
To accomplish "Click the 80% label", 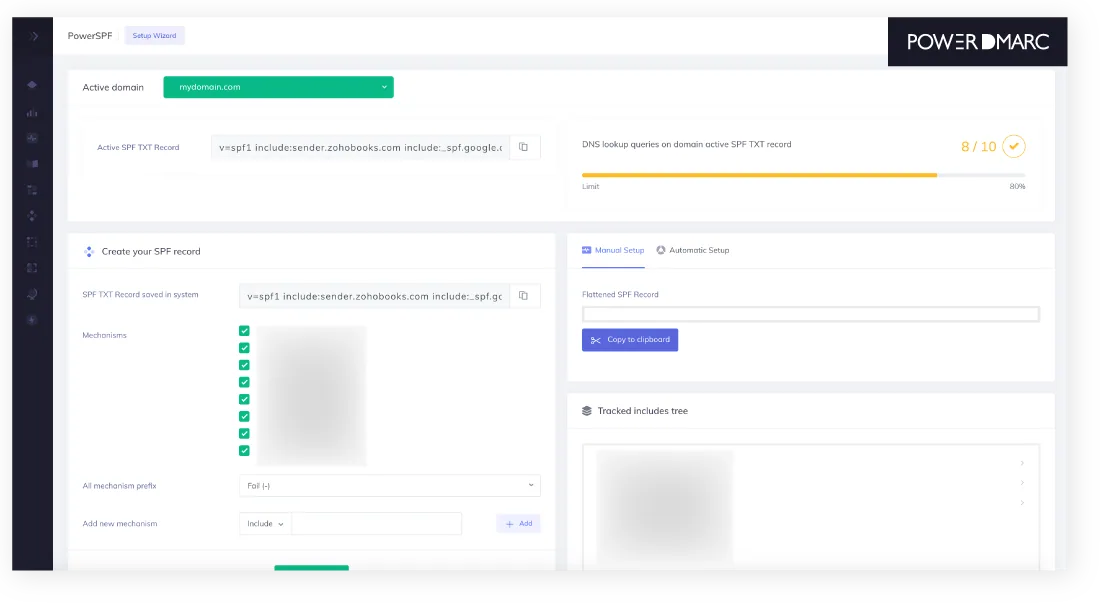I will (1017, 187).
